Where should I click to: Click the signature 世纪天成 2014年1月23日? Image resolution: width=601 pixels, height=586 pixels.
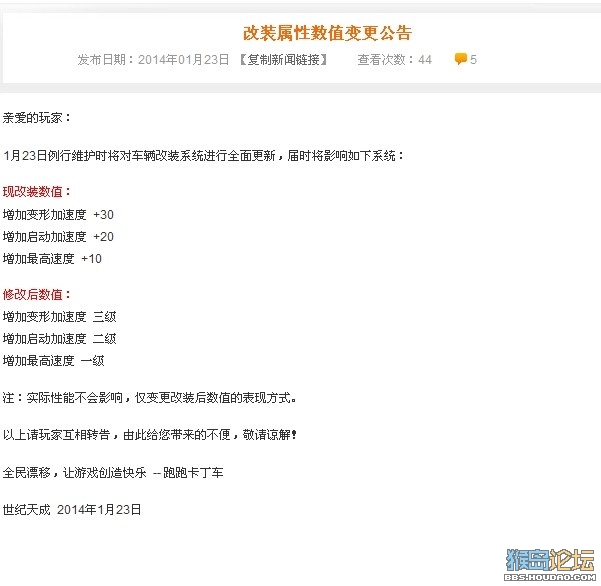tap(72, 509)
